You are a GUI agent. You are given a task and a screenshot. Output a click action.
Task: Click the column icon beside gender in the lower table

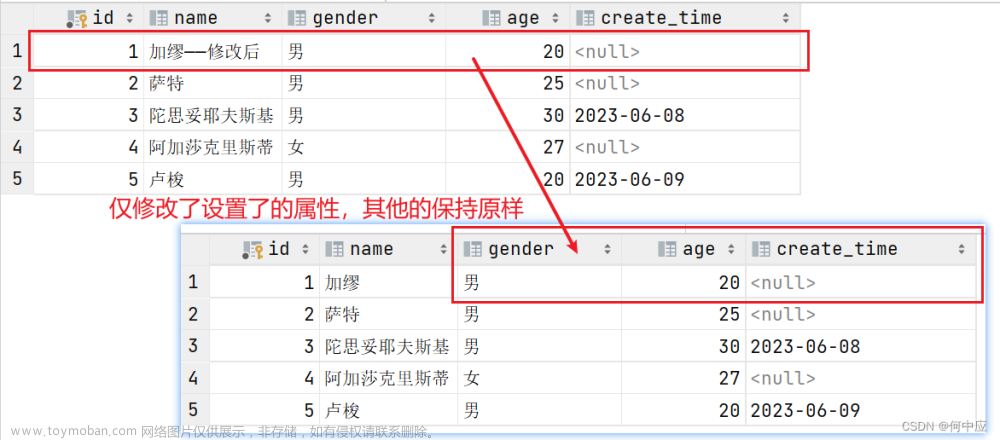pyautogui.click(x=473, y=249)
